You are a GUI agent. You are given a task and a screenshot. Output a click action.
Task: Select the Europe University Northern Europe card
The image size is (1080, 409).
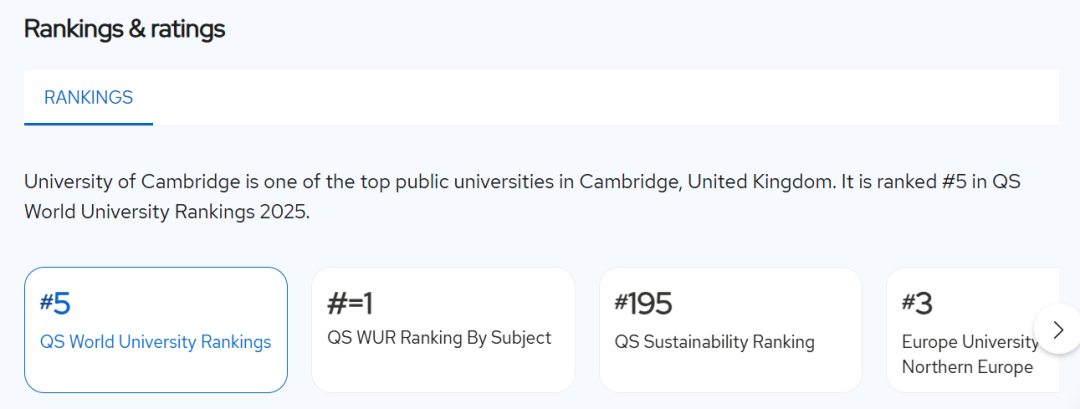point(973,330)
